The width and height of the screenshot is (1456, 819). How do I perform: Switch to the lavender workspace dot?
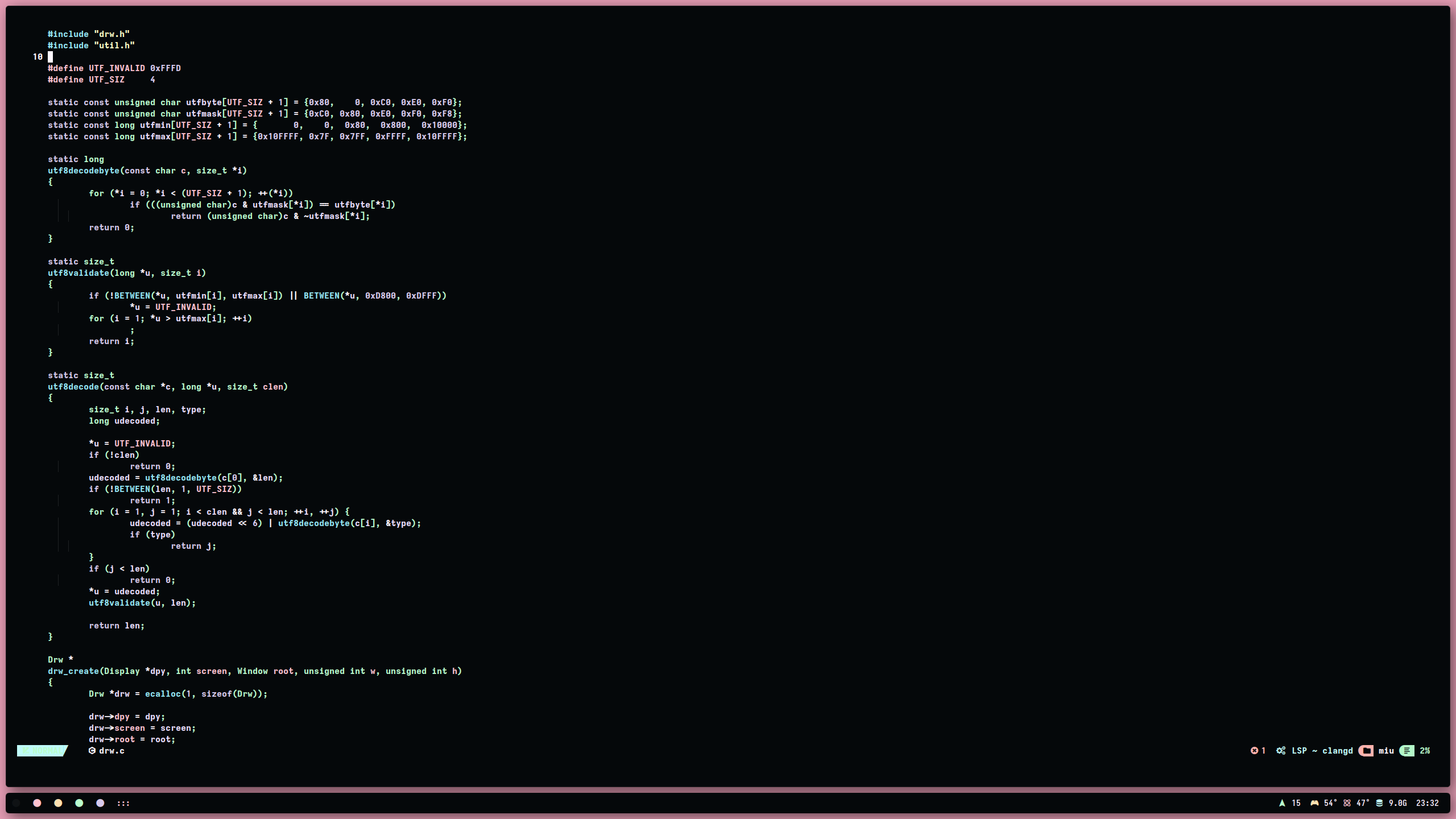coord(100,803)
